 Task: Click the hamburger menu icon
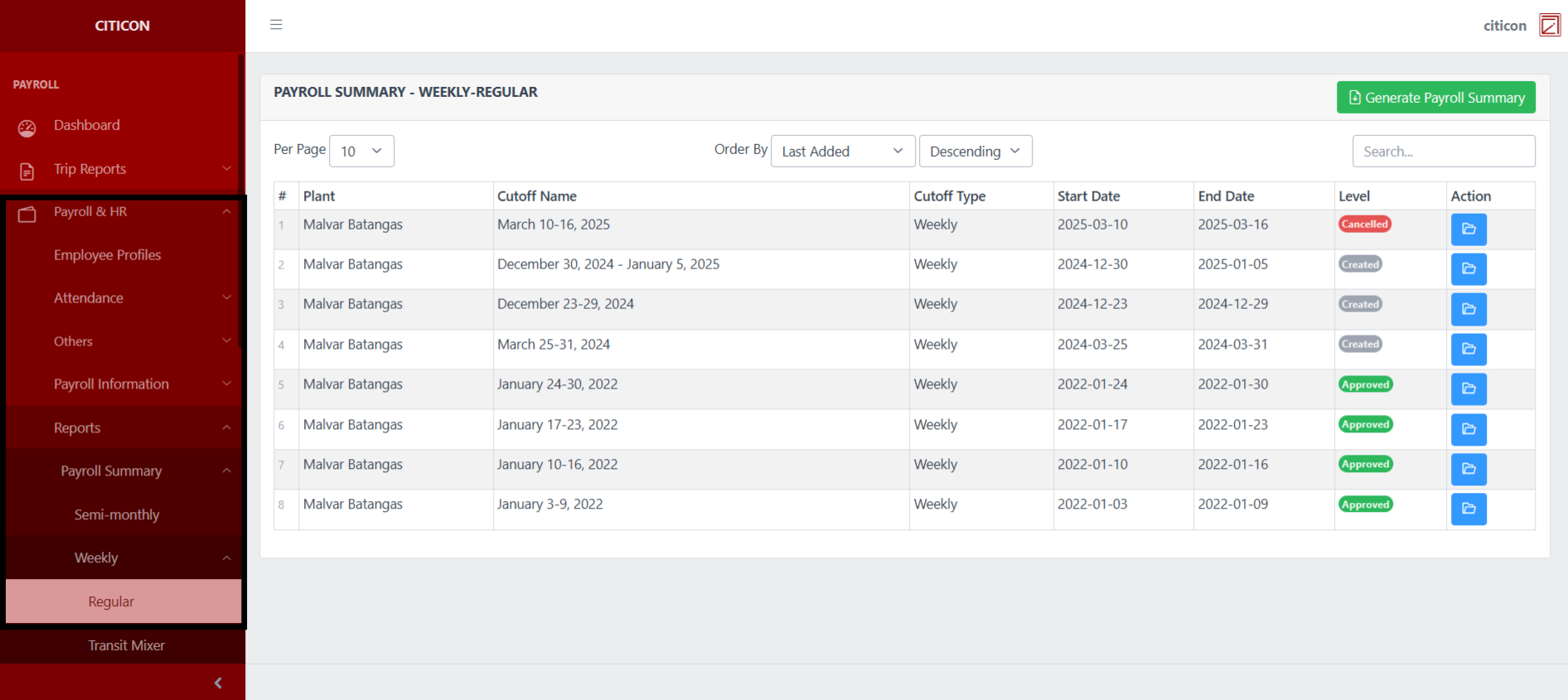click(x=276, y=25)
